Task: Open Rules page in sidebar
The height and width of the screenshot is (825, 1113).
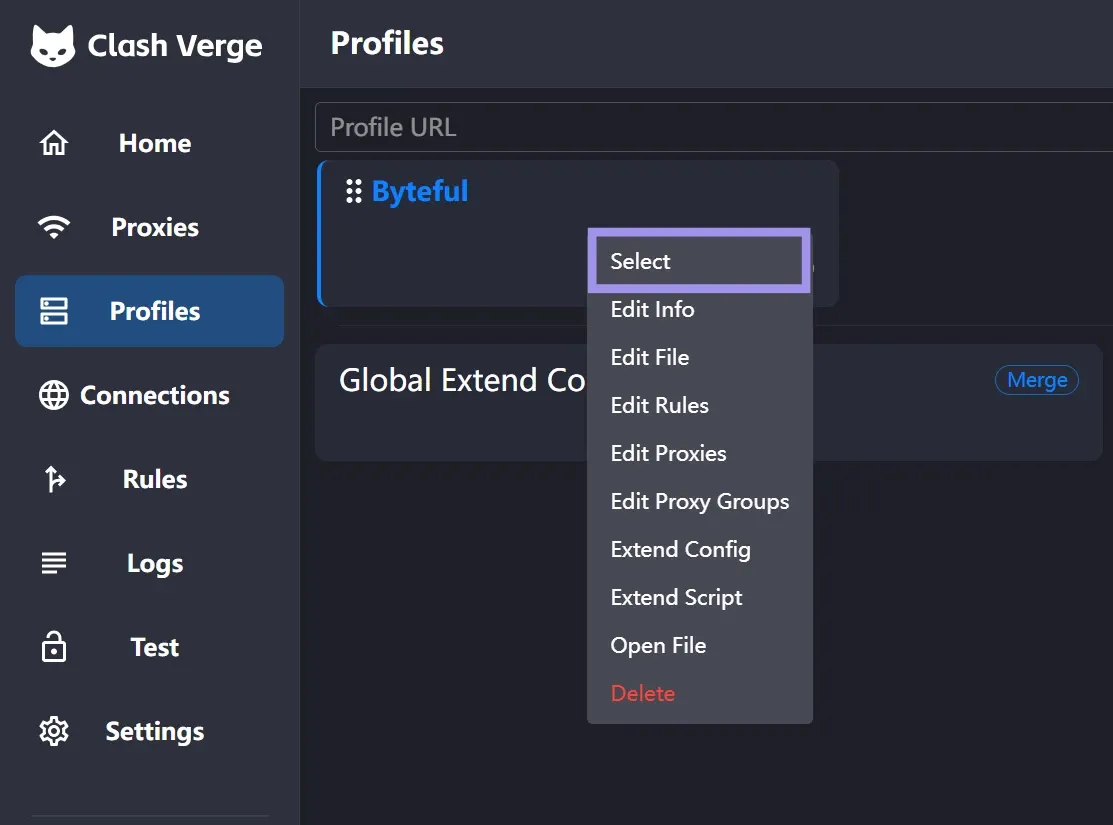Action: pyautogui.click(x=149, y=479)
